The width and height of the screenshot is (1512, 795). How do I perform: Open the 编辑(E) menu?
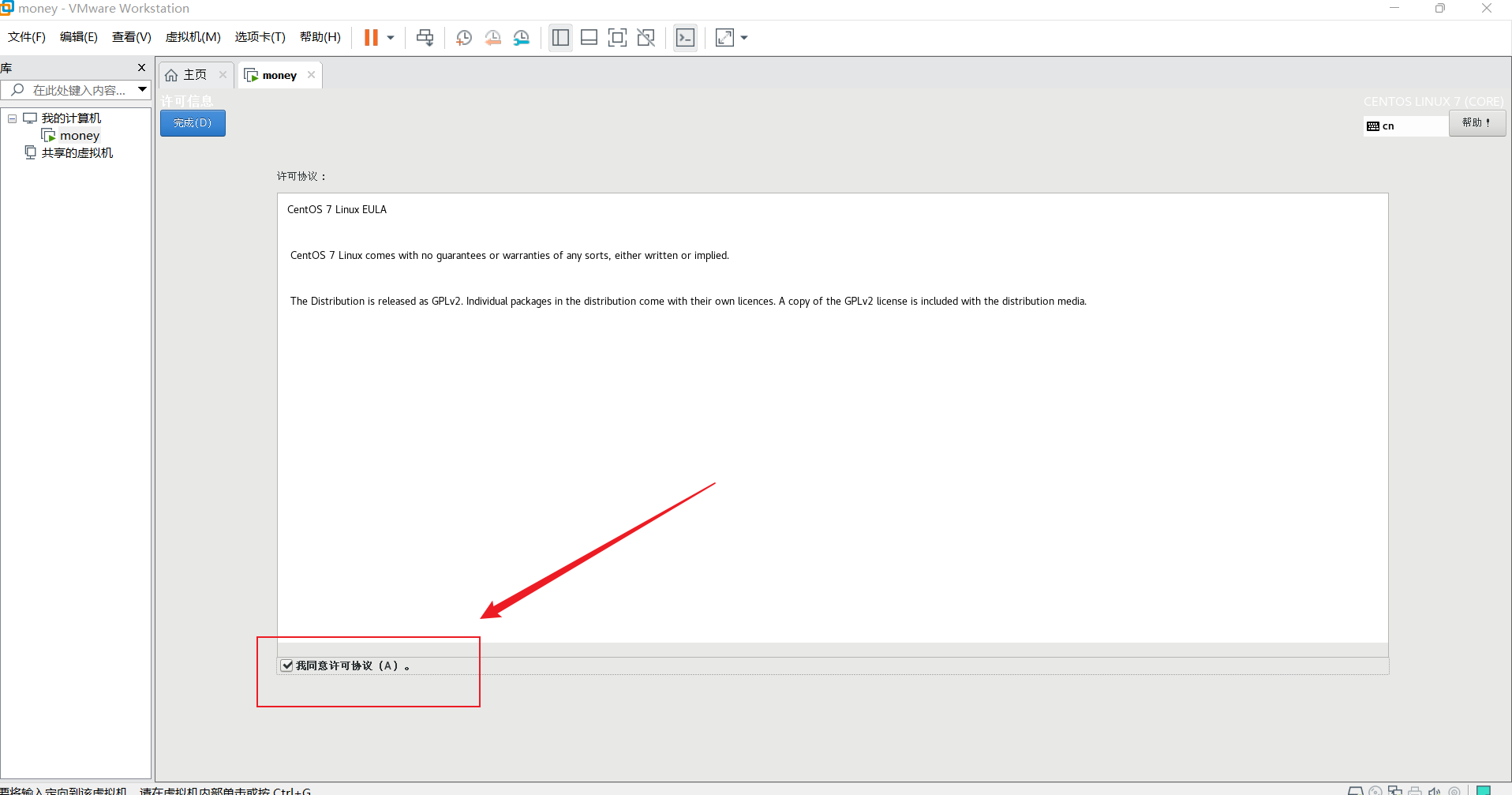click(79, 37)
